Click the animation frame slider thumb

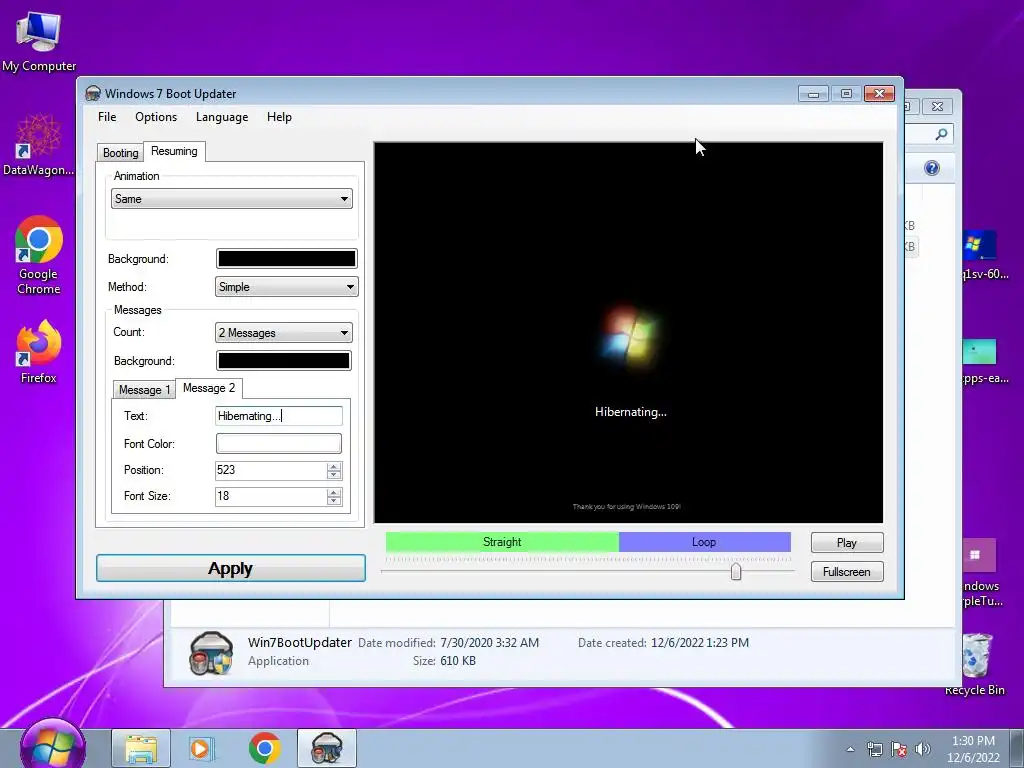click(736, 571)
